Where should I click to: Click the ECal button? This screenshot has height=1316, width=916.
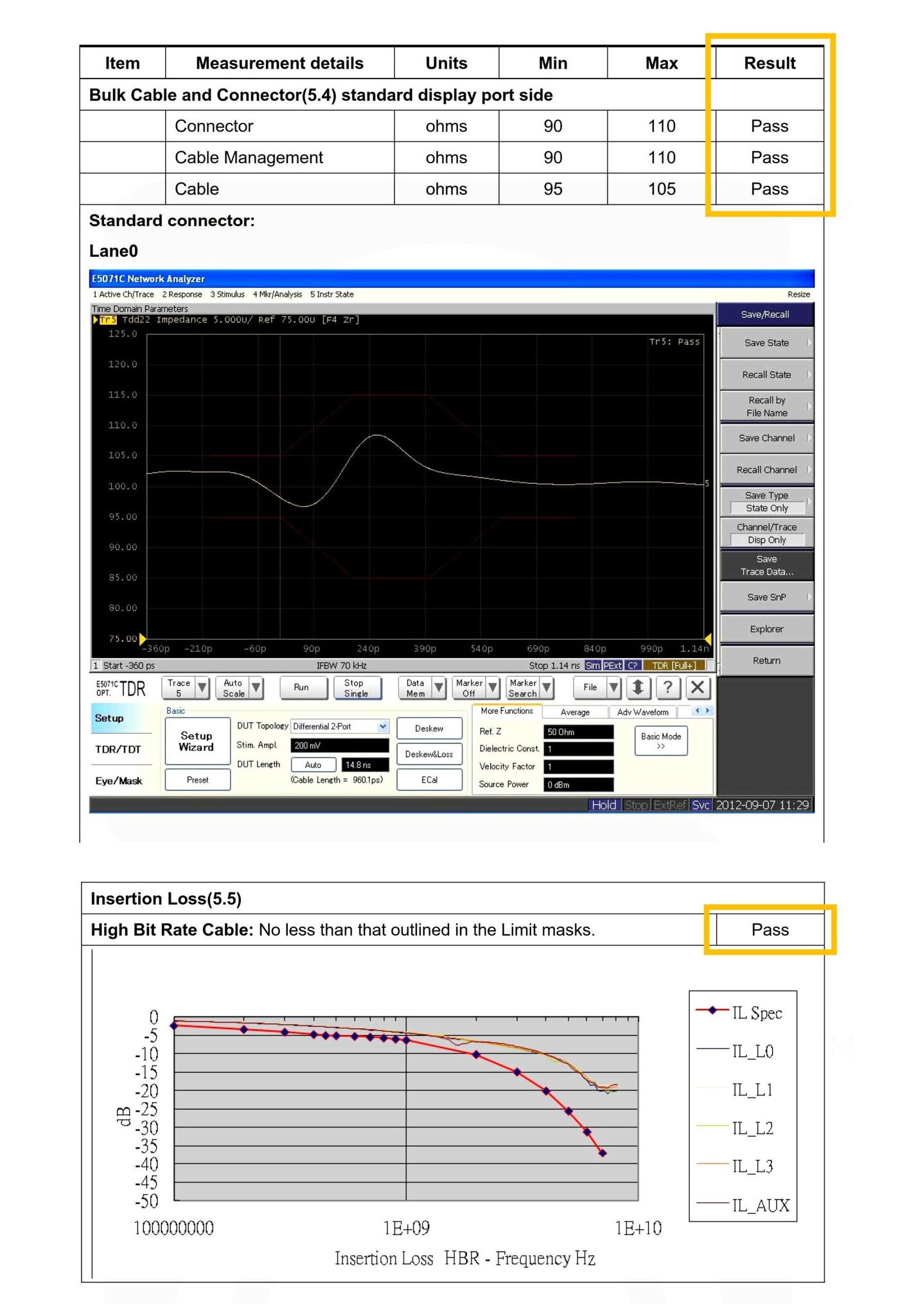429,779
